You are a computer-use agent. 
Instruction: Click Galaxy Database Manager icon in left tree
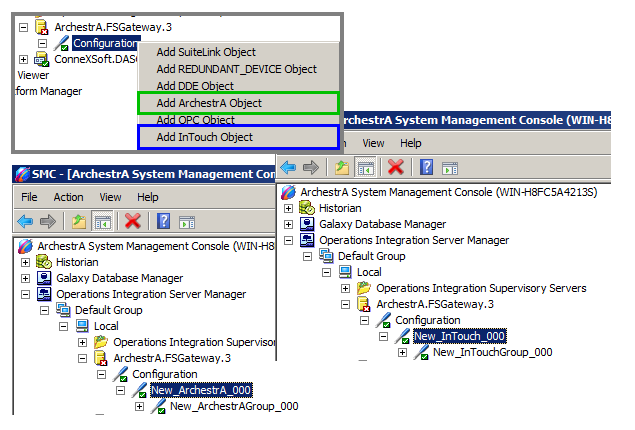click(44, 278)
